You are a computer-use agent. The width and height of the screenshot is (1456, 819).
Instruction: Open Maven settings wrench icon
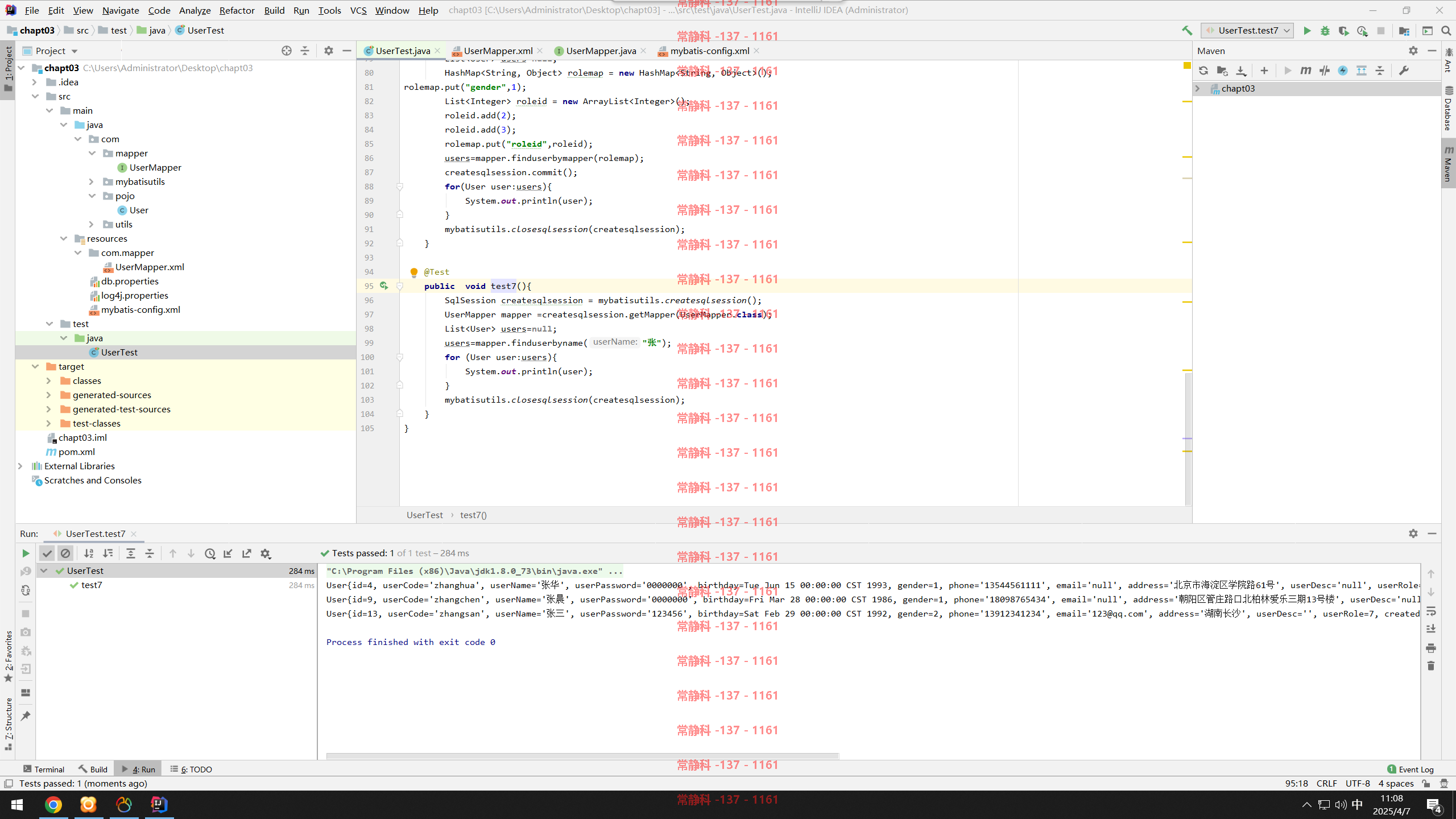click(1404, 71)
